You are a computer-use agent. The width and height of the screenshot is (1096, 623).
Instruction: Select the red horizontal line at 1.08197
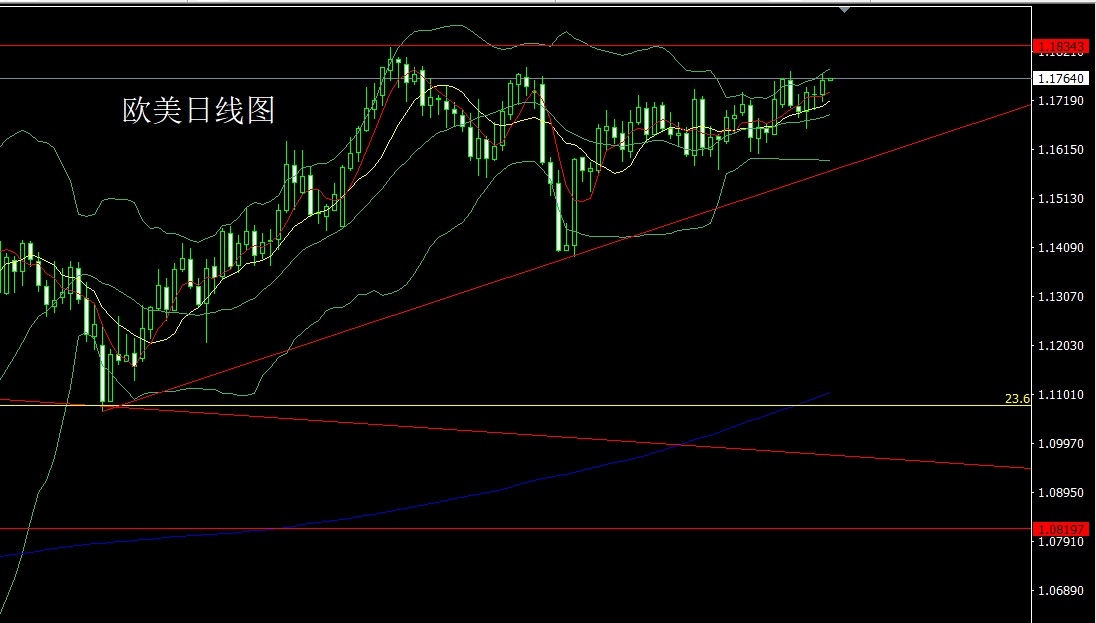tap(515, 529)
